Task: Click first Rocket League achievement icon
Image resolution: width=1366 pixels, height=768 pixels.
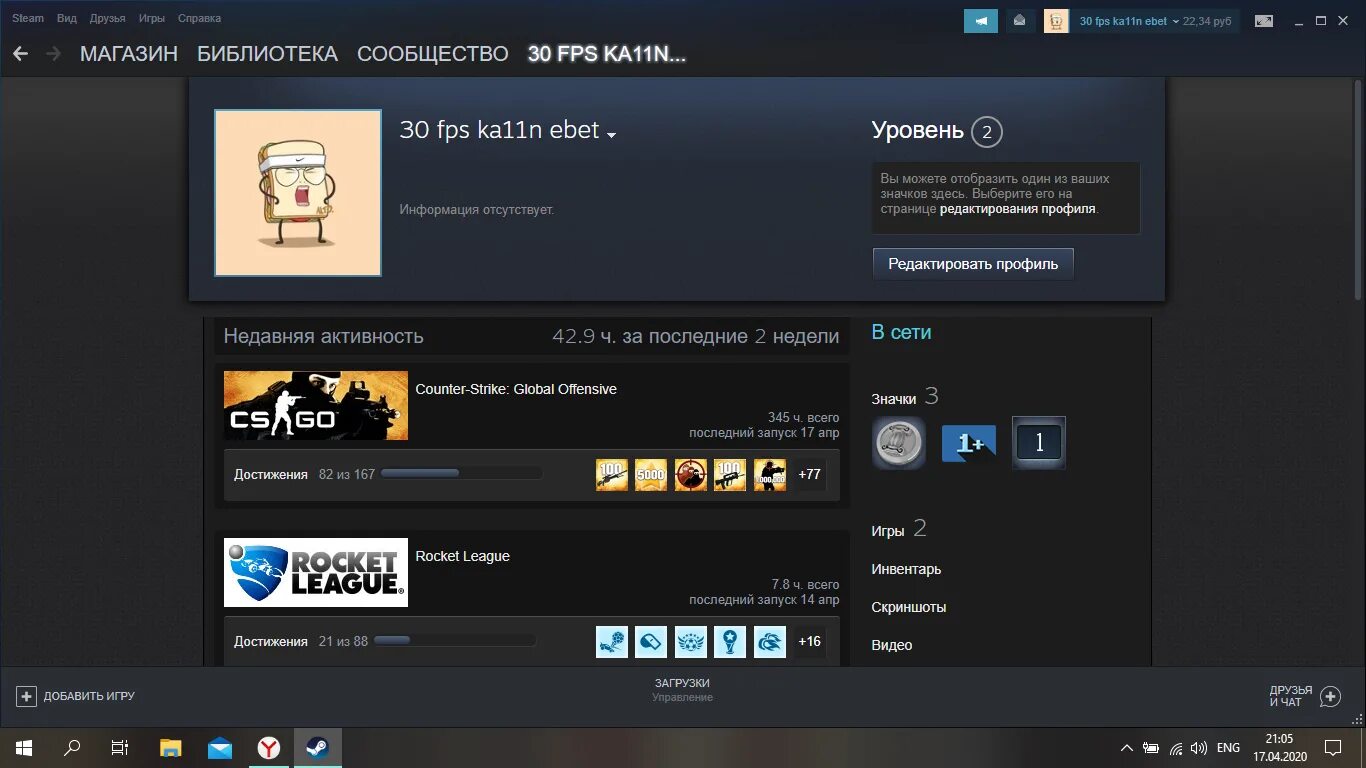Action: pyautogui.click(x=612, y=642)
